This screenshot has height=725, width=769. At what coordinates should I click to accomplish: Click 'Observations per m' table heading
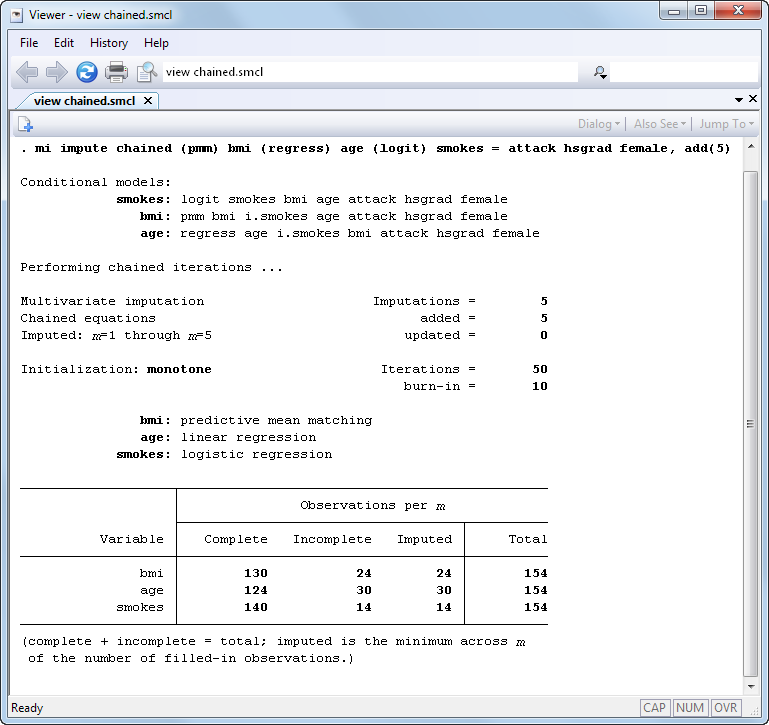373,506
